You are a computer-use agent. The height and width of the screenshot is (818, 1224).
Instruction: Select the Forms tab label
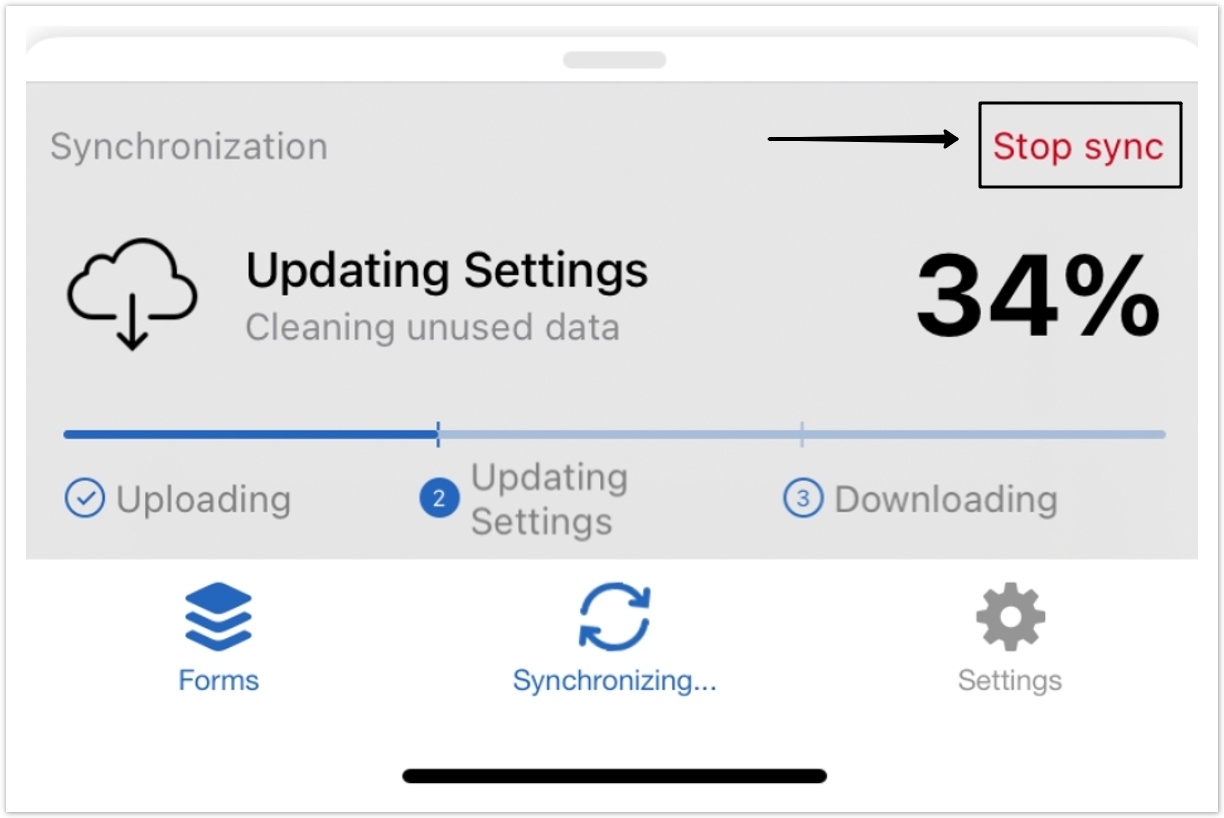click(x=218, y=681)
